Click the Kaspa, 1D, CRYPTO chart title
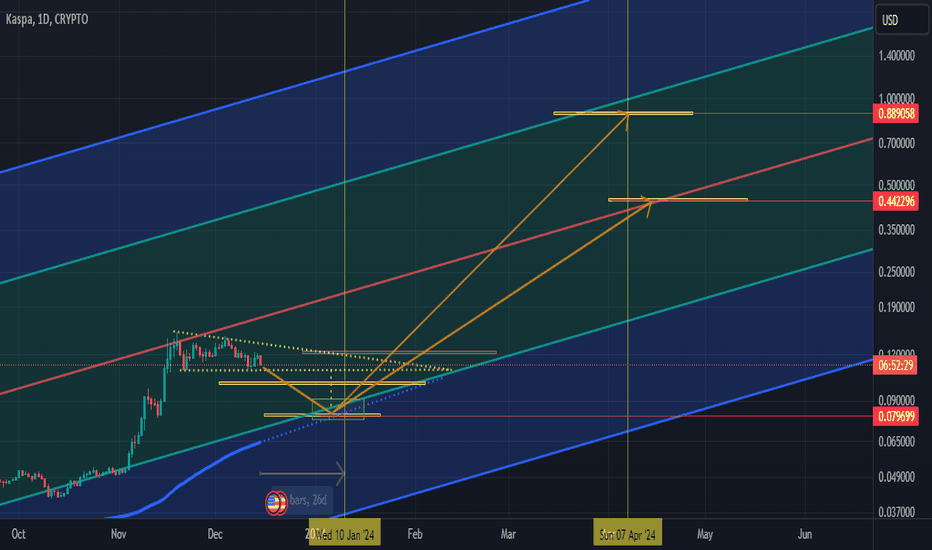Image resolution: width=932 pixels, height=550 pixels. pyautogui.click(x=47, y=19)
